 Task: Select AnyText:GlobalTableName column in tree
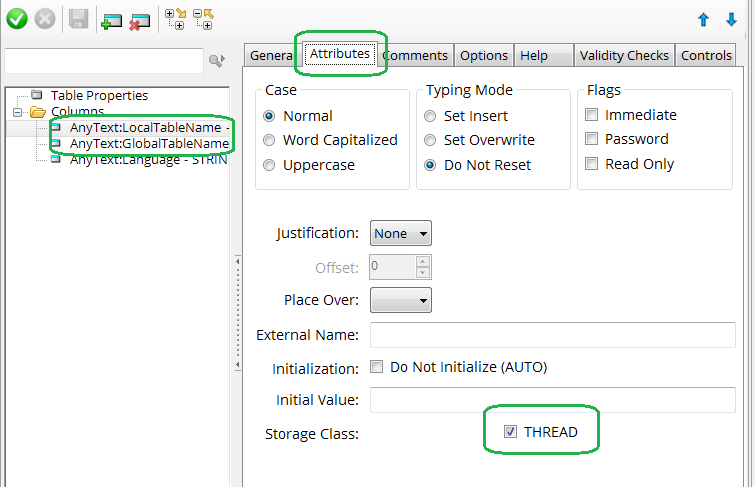tap(148, 144)
